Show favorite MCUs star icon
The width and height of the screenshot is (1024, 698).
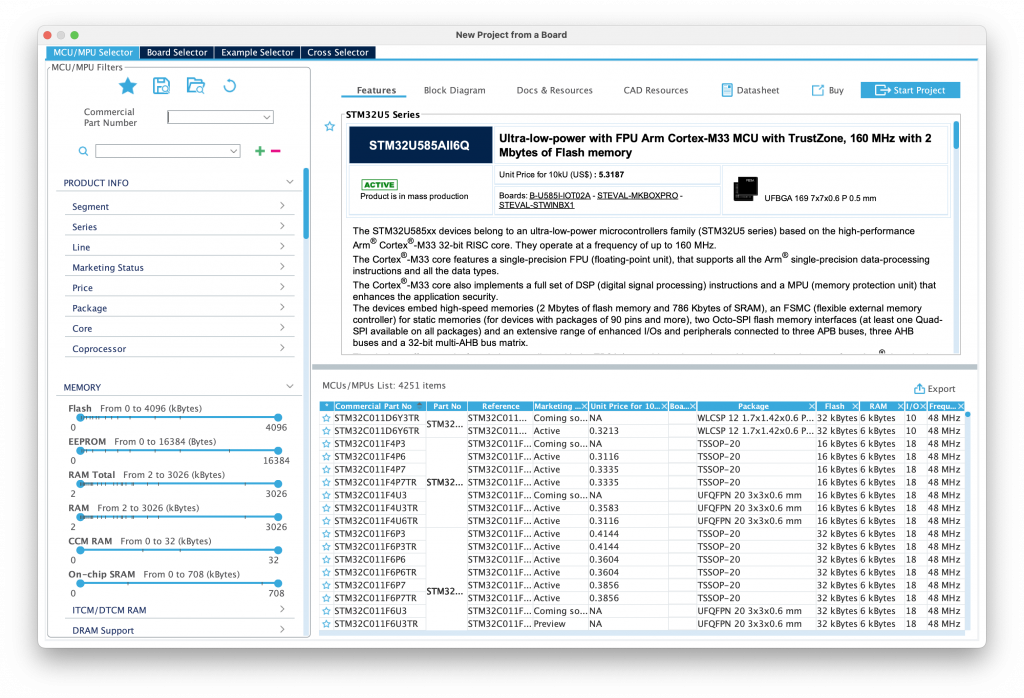coord(128,86)
